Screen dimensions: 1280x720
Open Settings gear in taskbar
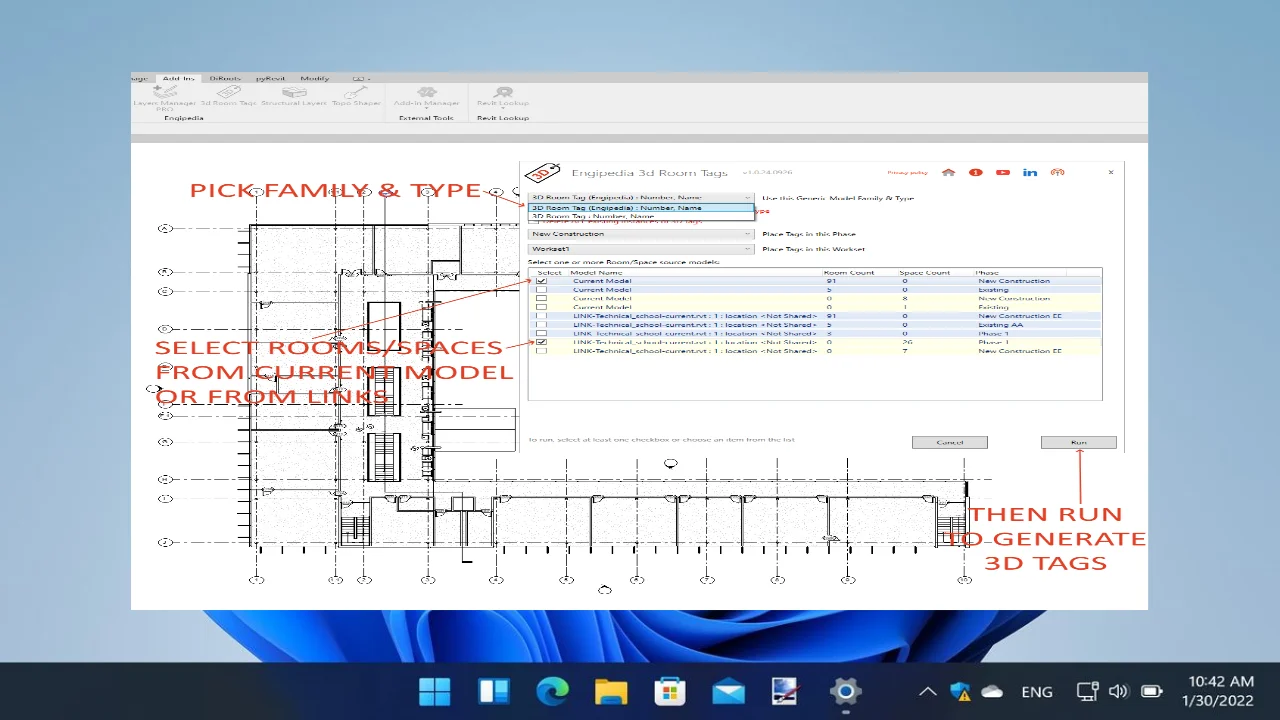coord(846,691)
